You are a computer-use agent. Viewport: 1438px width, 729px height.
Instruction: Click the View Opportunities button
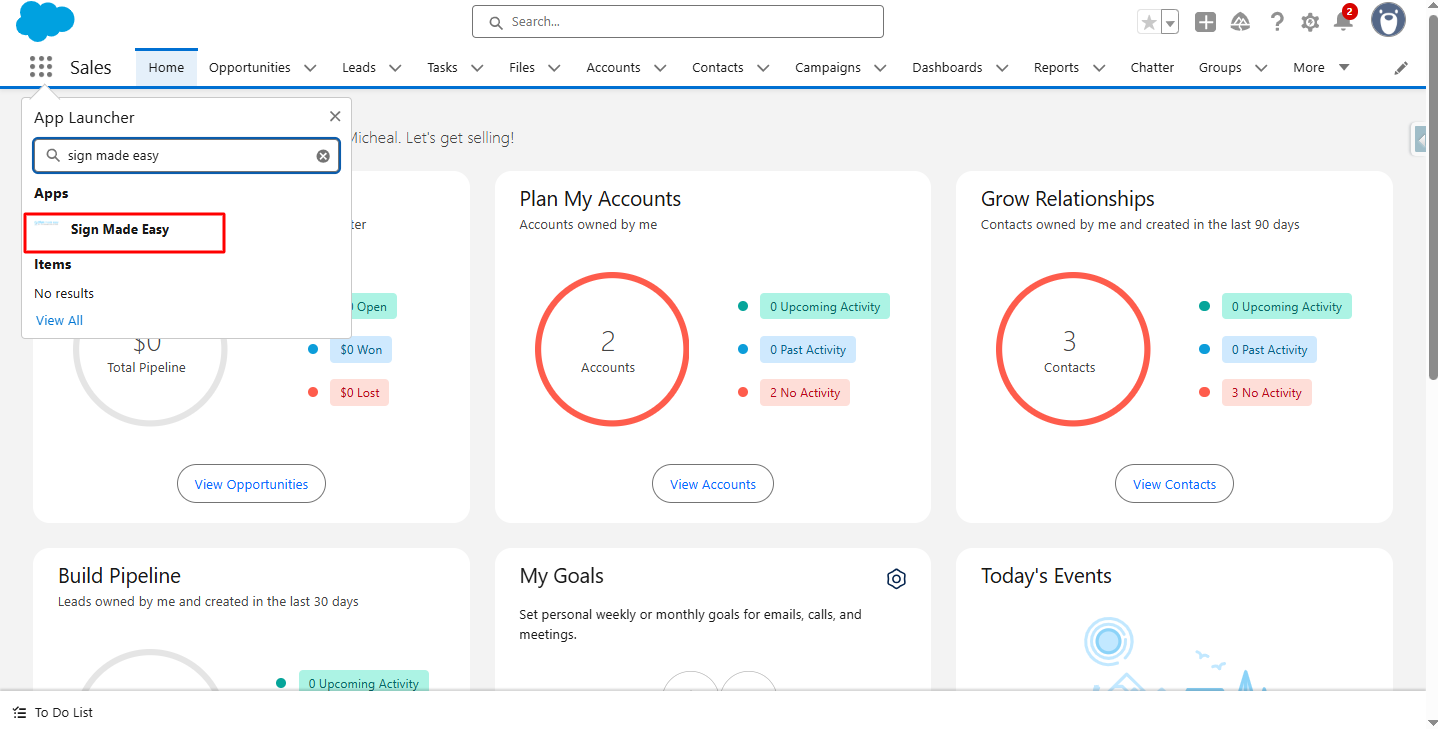(x=251, y=484)
